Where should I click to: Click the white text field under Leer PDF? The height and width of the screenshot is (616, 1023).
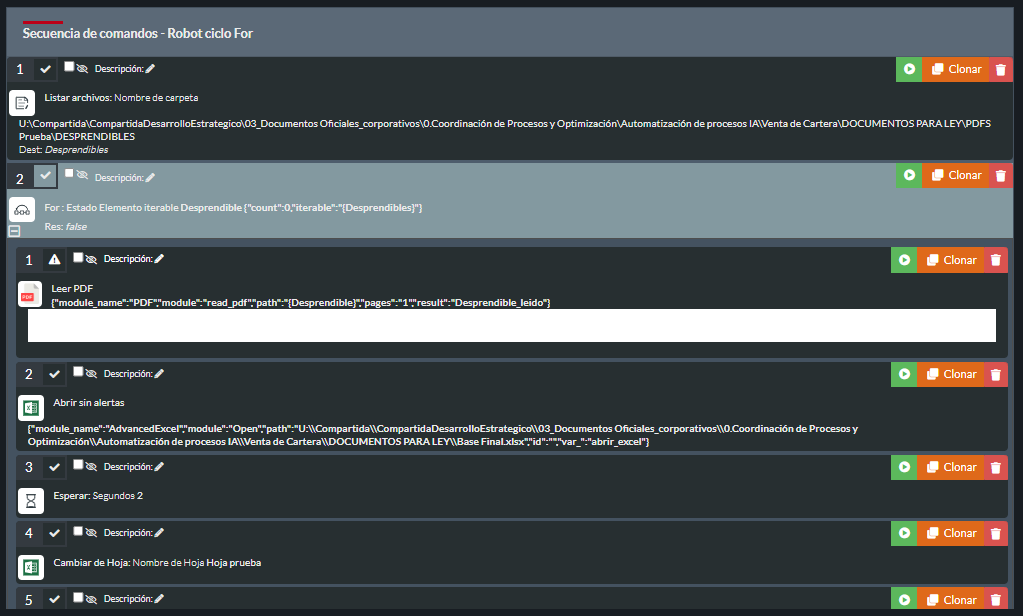click(511, 325)
